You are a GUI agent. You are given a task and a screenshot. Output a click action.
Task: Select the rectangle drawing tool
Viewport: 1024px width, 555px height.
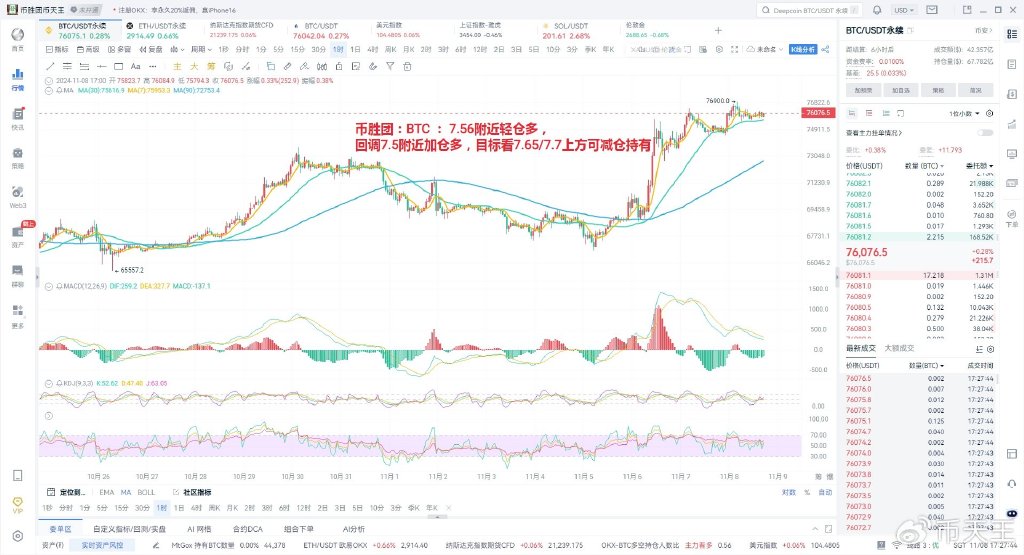(118, 66)
